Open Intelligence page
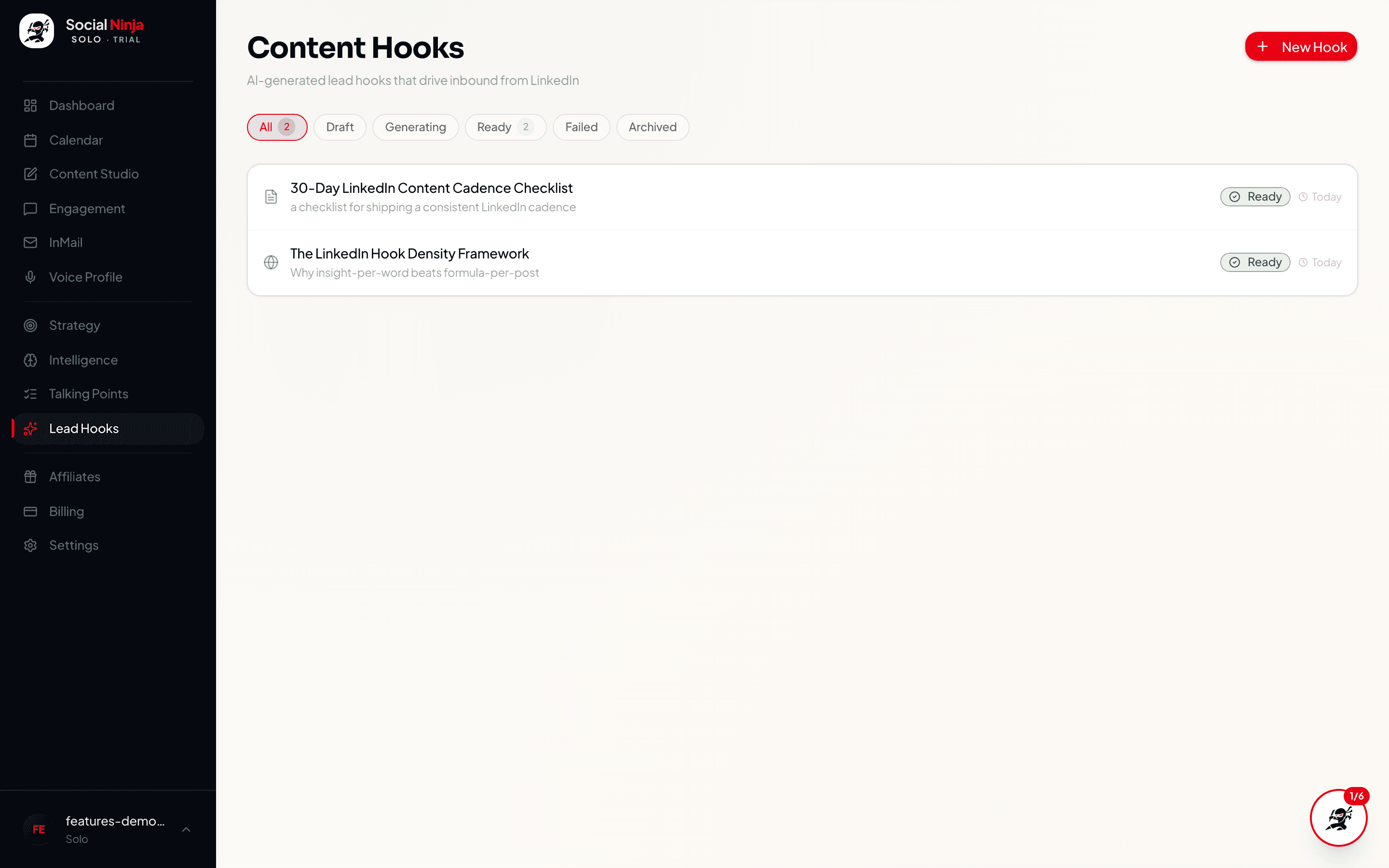 click(x=108, y=360)
